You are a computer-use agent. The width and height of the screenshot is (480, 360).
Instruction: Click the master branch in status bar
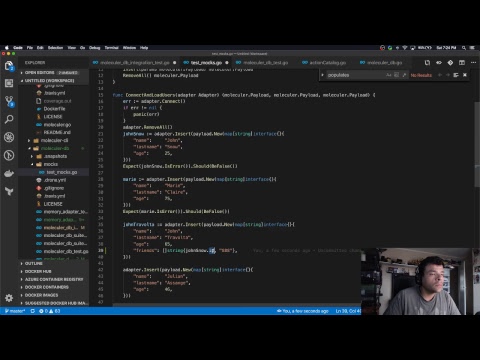14,311
